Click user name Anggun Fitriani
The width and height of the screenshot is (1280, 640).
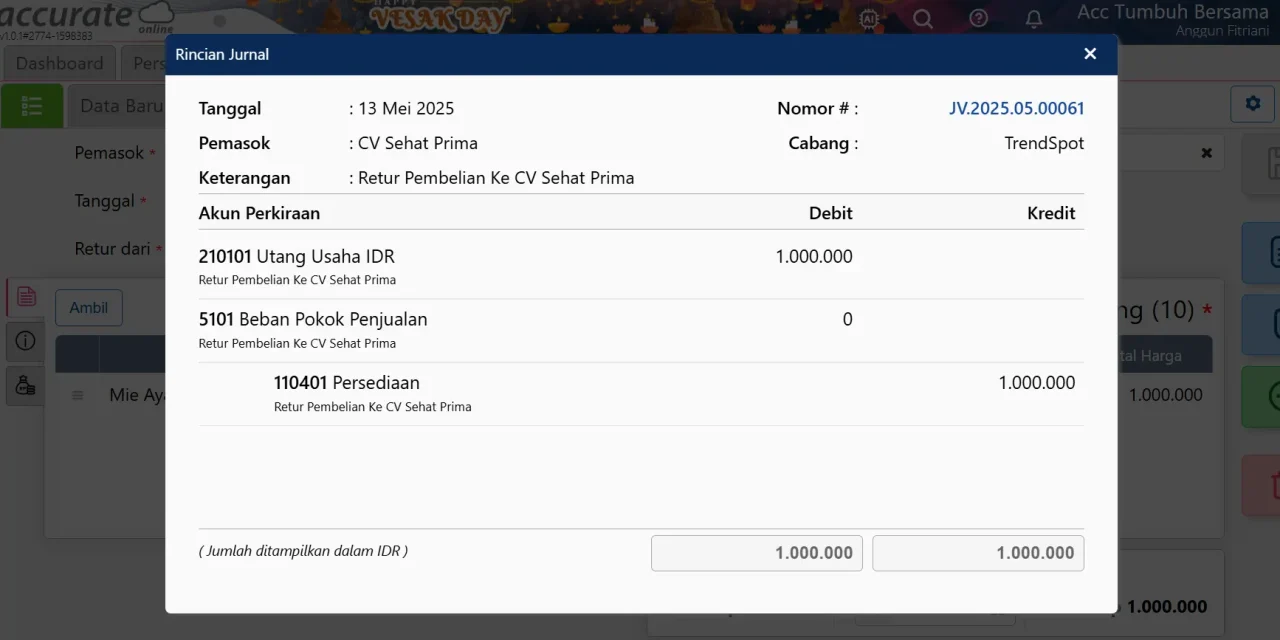[x=1222, y=31]
